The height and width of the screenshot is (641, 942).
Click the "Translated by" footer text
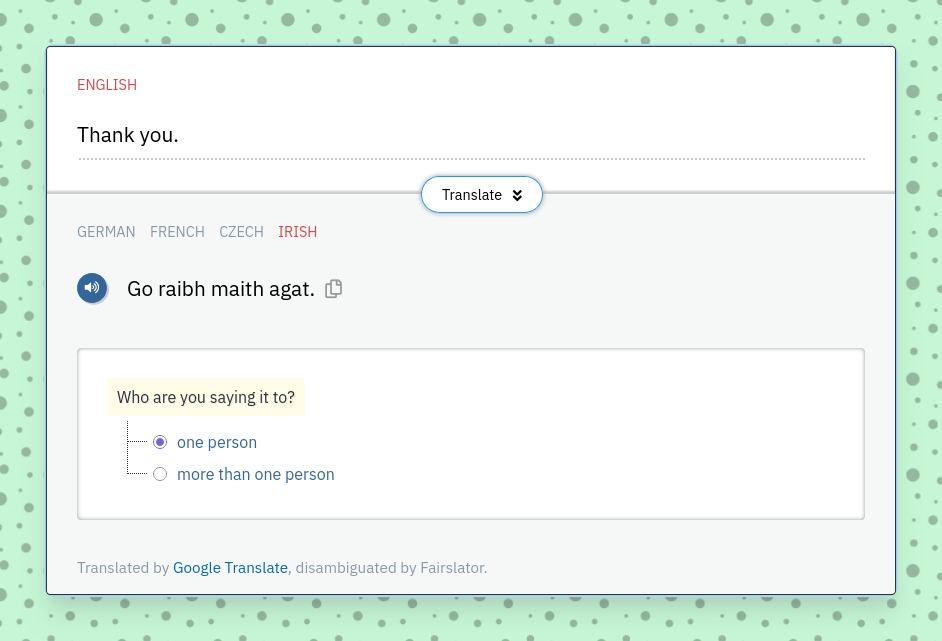click(123, 568)
